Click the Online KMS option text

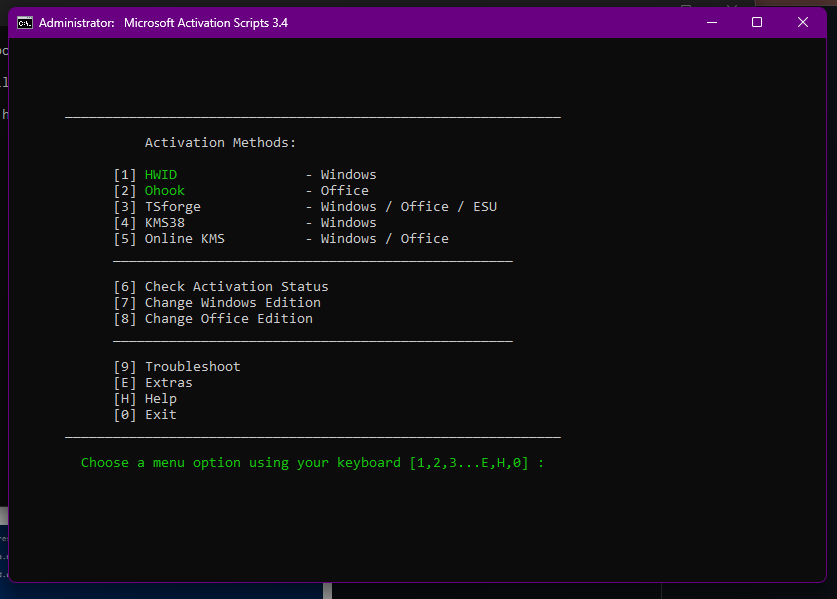185,239
